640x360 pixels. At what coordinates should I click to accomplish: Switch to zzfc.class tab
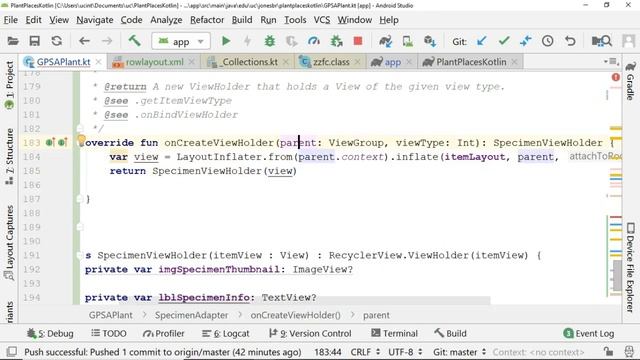(331, 62)
